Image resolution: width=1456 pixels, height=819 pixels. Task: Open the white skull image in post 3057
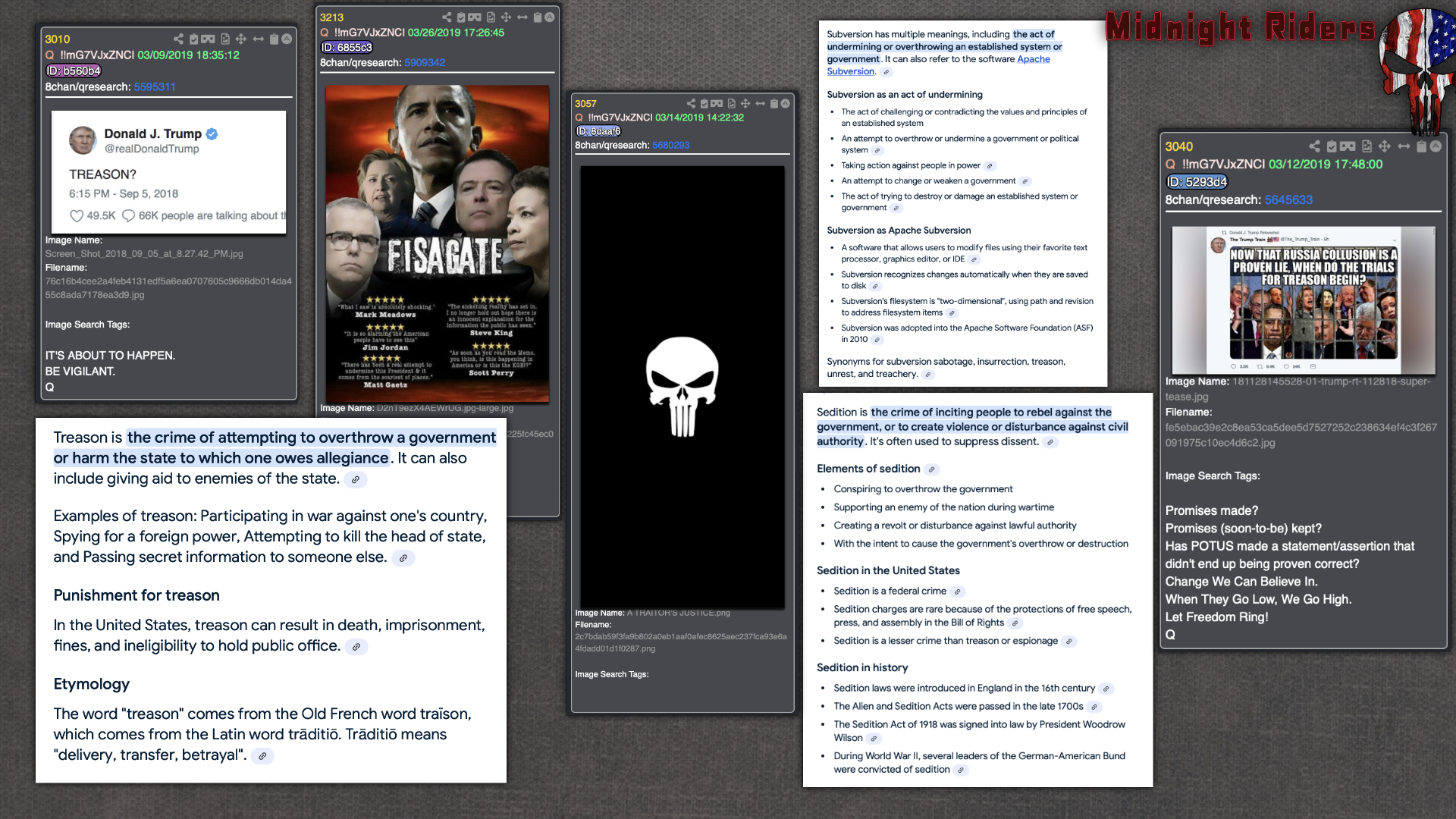point(682,388)
